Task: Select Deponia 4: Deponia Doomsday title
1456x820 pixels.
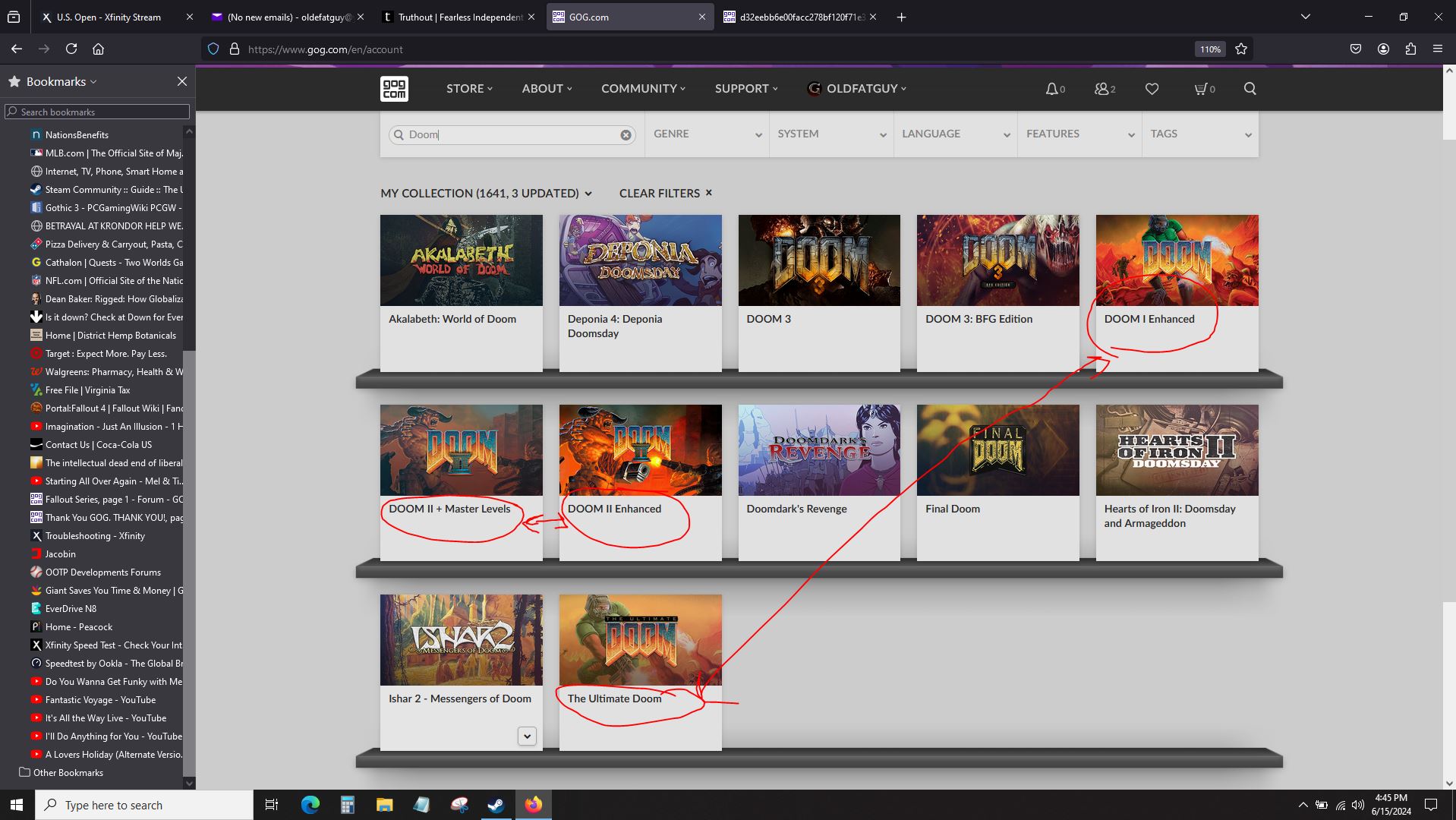Action: [x=615, y=326]
